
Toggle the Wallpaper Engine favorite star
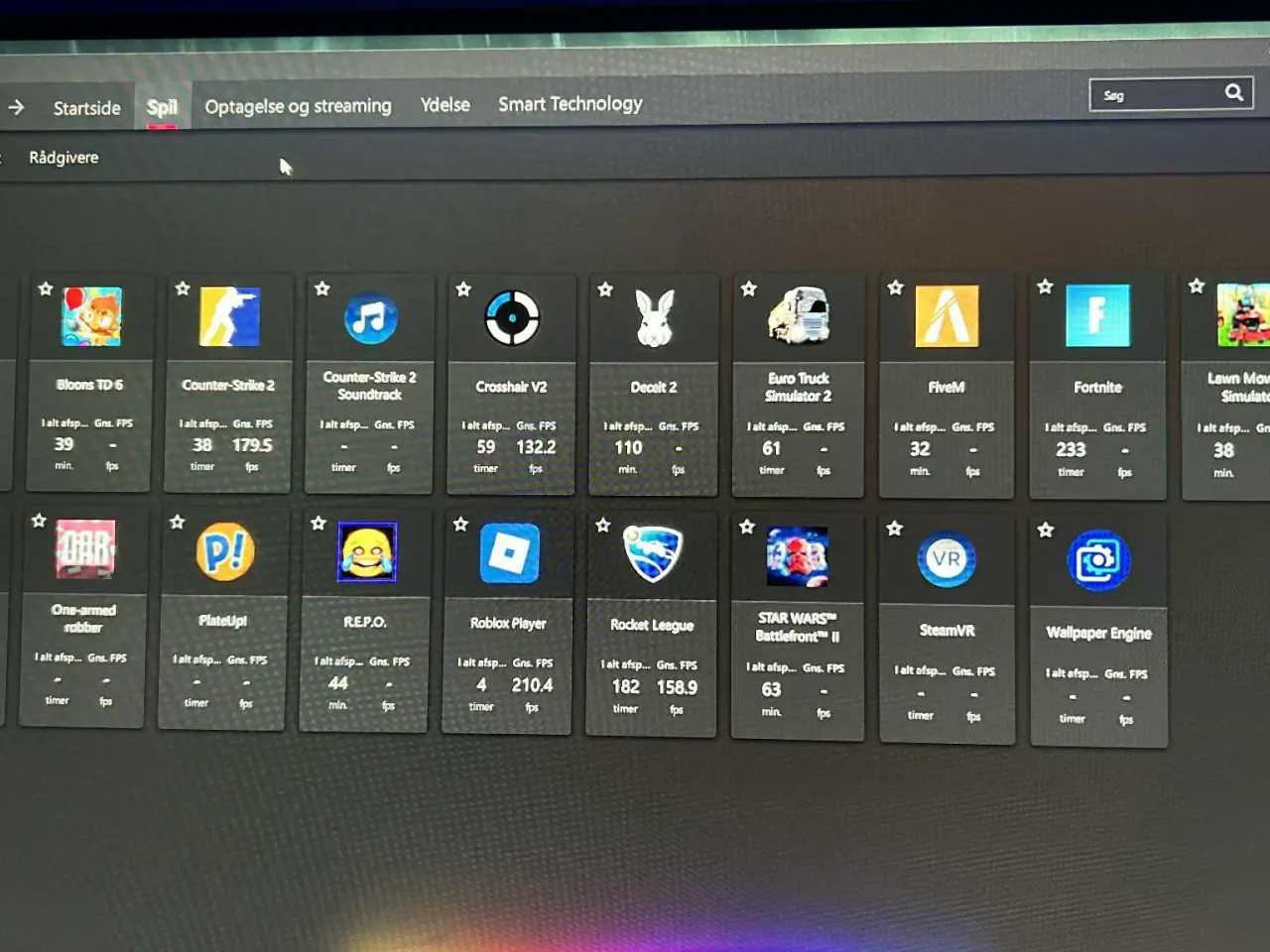(x=1046, y=530)
